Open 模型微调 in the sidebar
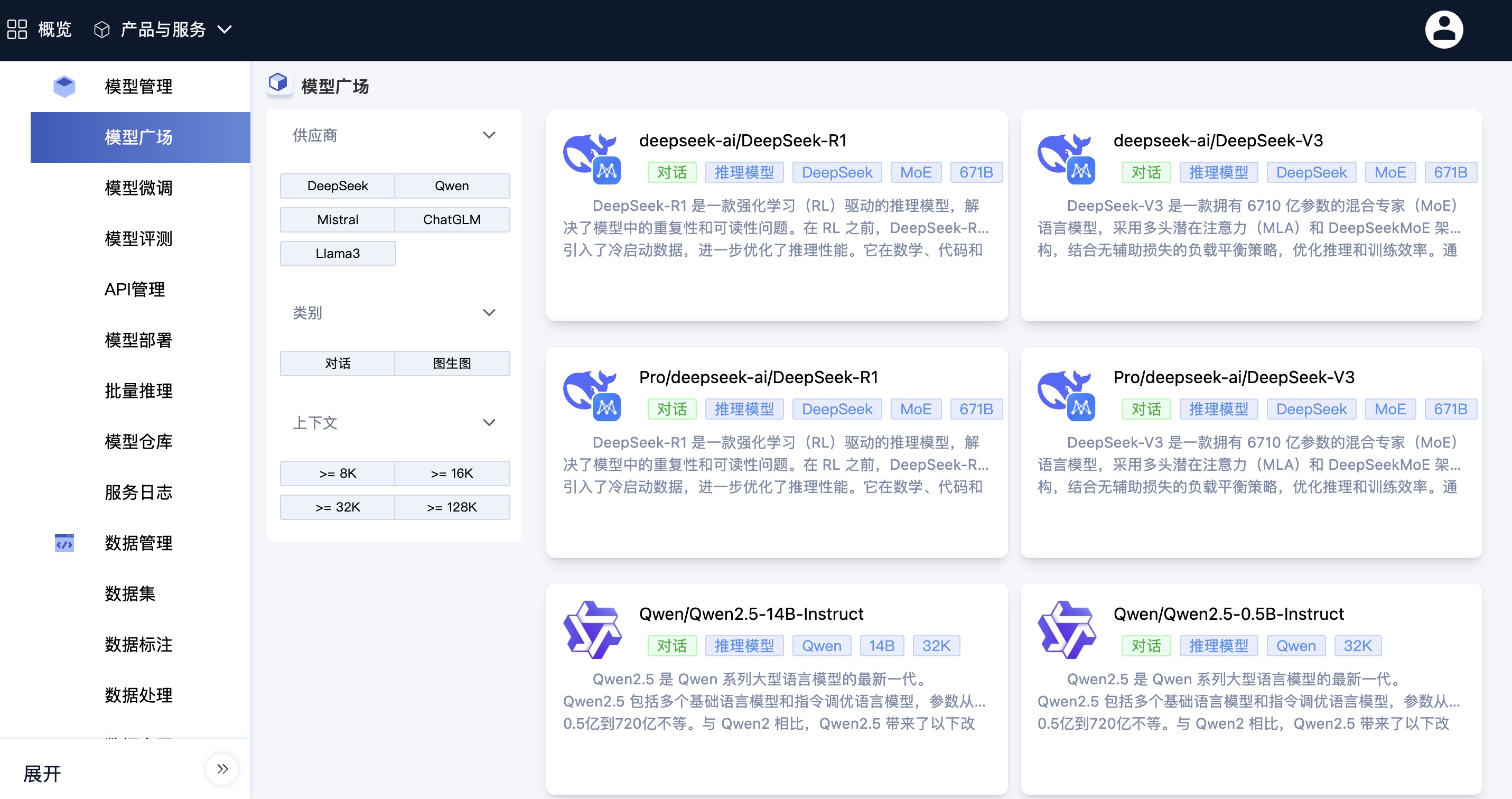1512x799 pixels. click(x=138, y=188)
